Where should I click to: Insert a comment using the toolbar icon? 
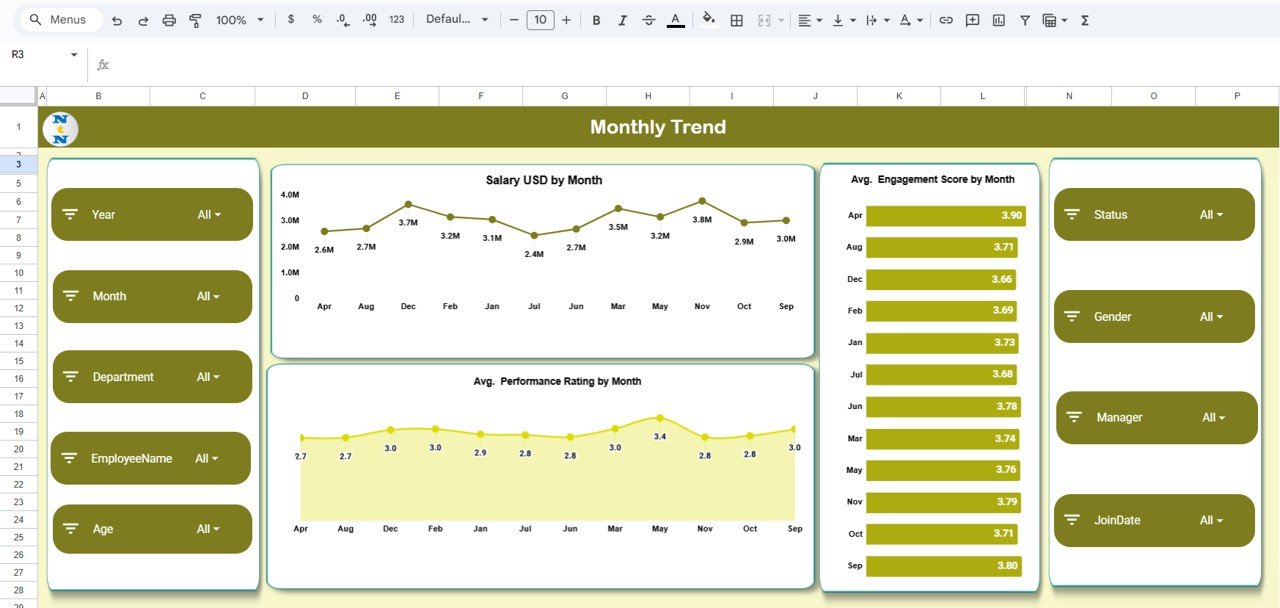(971, 19)
